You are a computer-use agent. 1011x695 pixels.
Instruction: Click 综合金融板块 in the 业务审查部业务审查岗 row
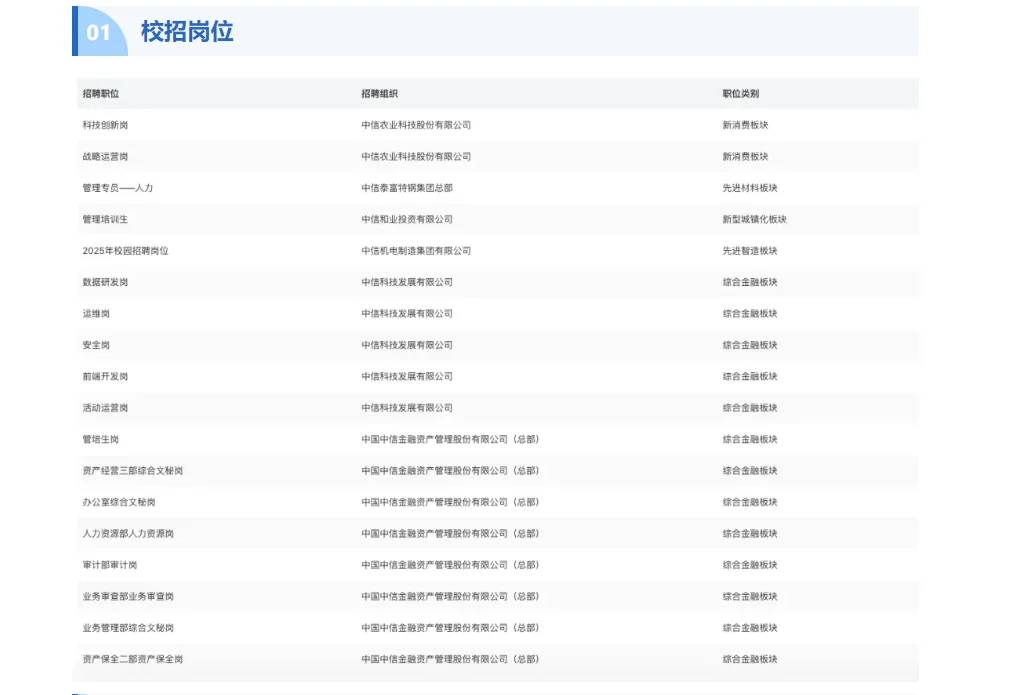pos(750,596)
